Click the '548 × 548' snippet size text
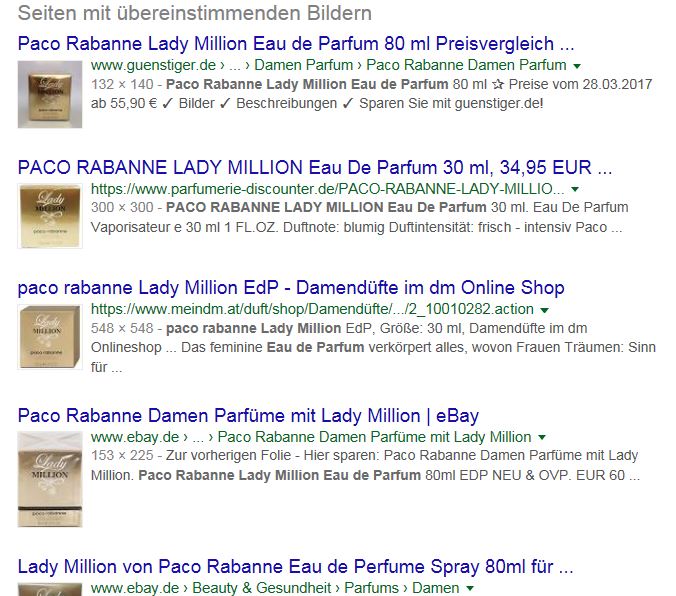676x596 pixels. [122, 328]
